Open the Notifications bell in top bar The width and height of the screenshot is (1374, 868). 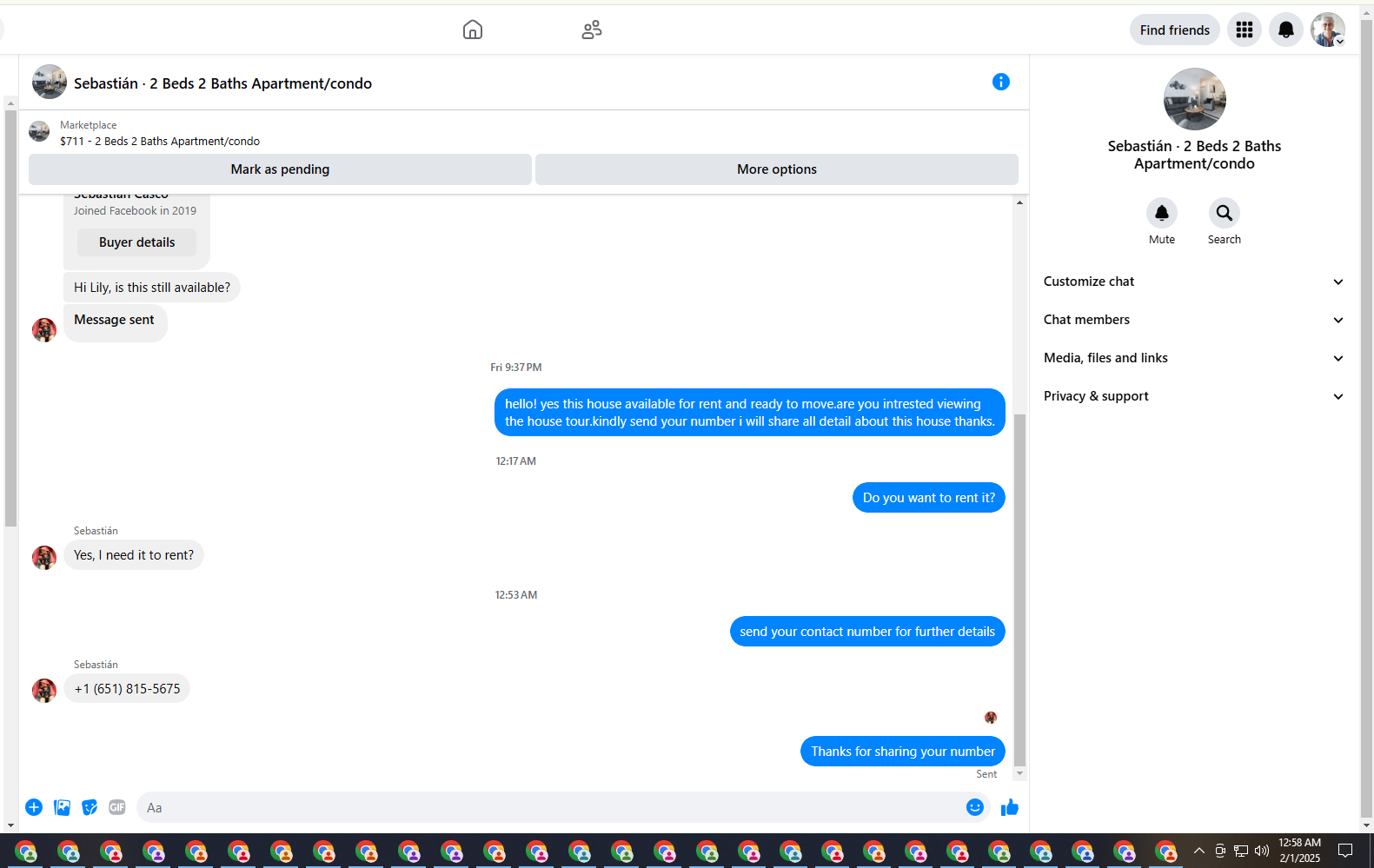[1286, 30]
